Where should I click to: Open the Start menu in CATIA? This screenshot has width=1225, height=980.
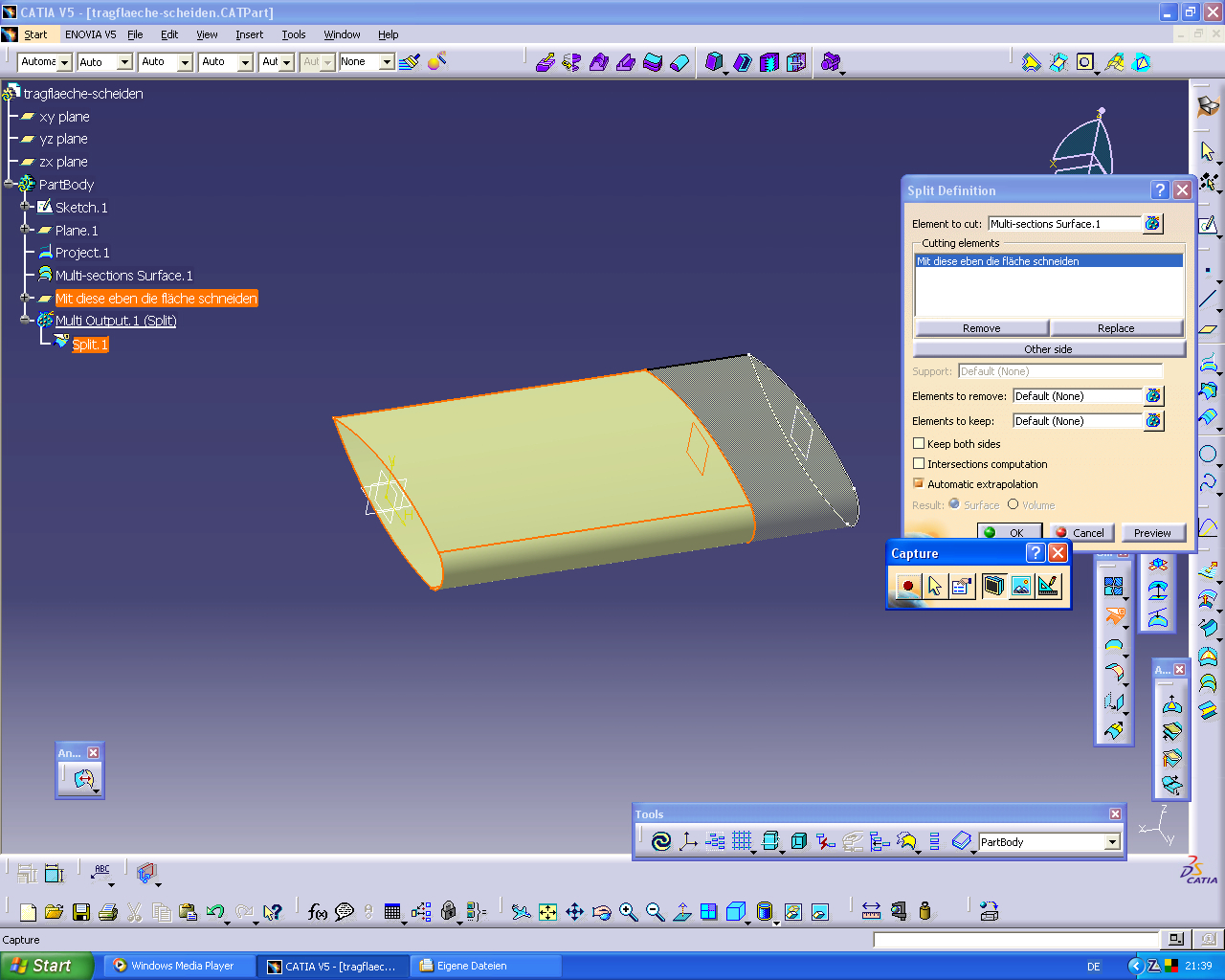point(35,34)
